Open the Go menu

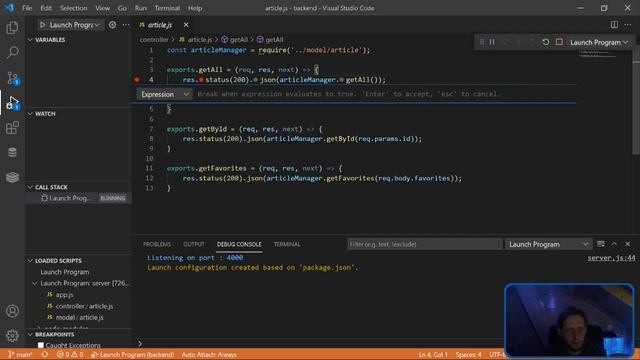(x=122, y=8)
